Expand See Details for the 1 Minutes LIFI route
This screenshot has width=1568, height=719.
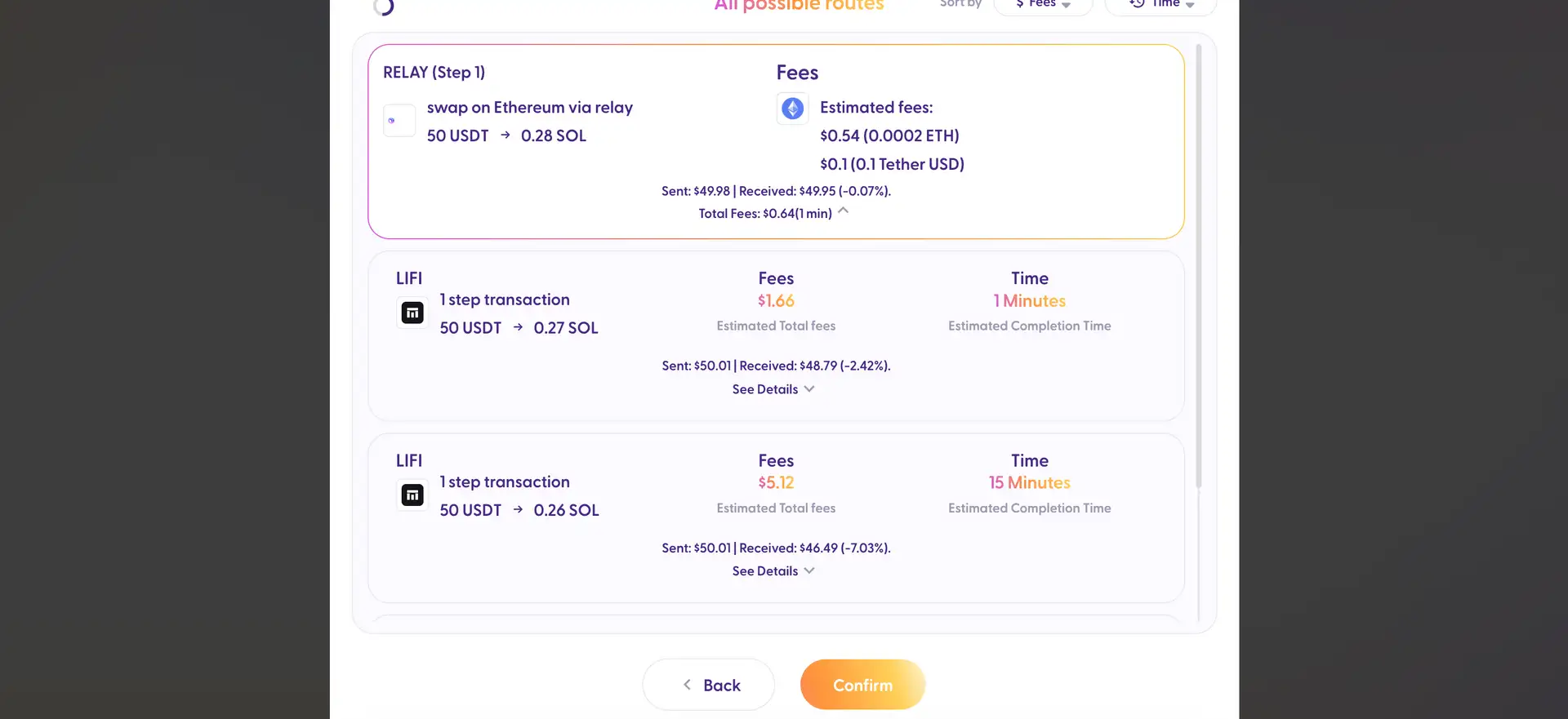[773, 389]
